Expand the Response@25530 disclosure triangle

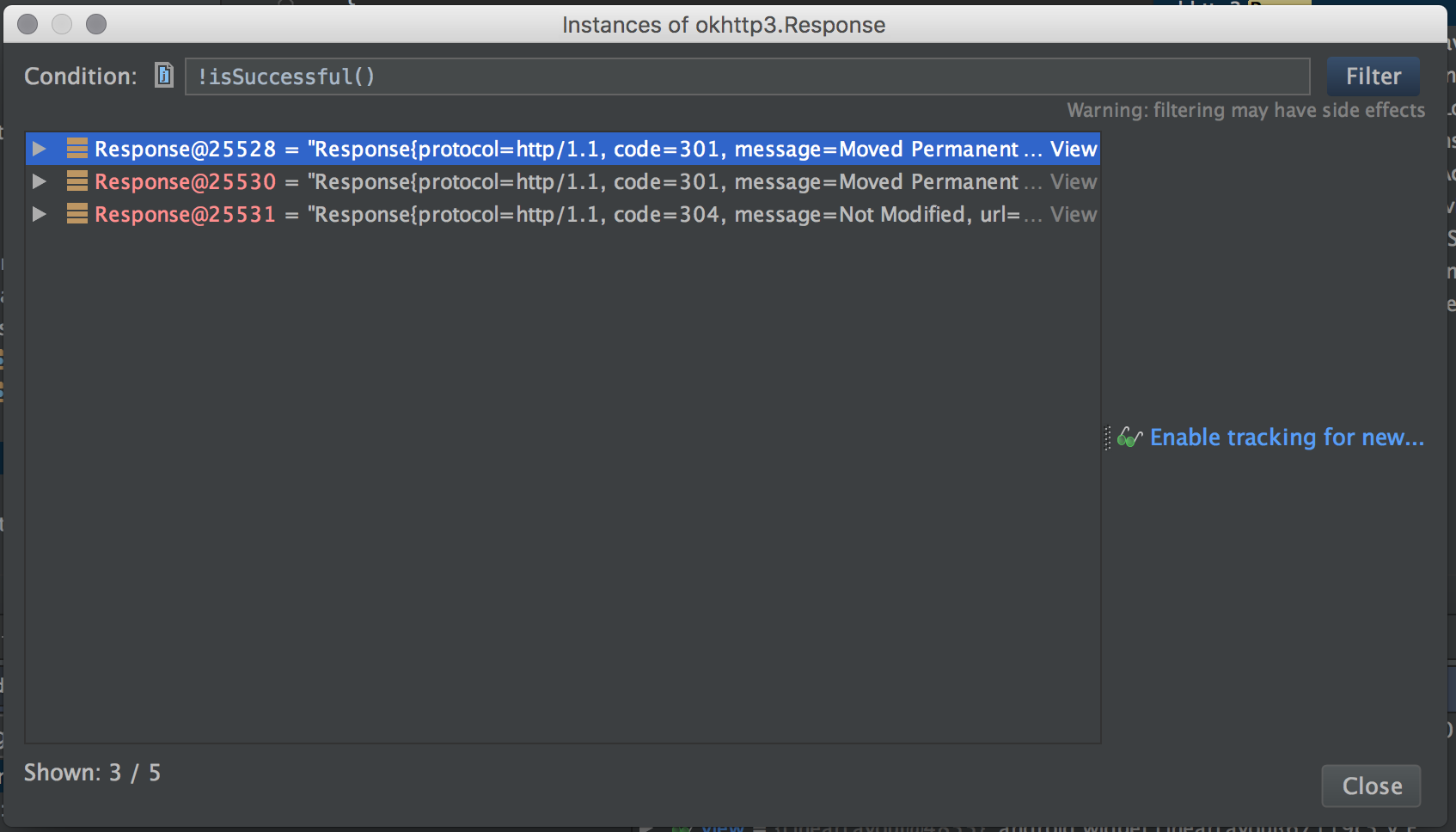click(x=39, y=181)
